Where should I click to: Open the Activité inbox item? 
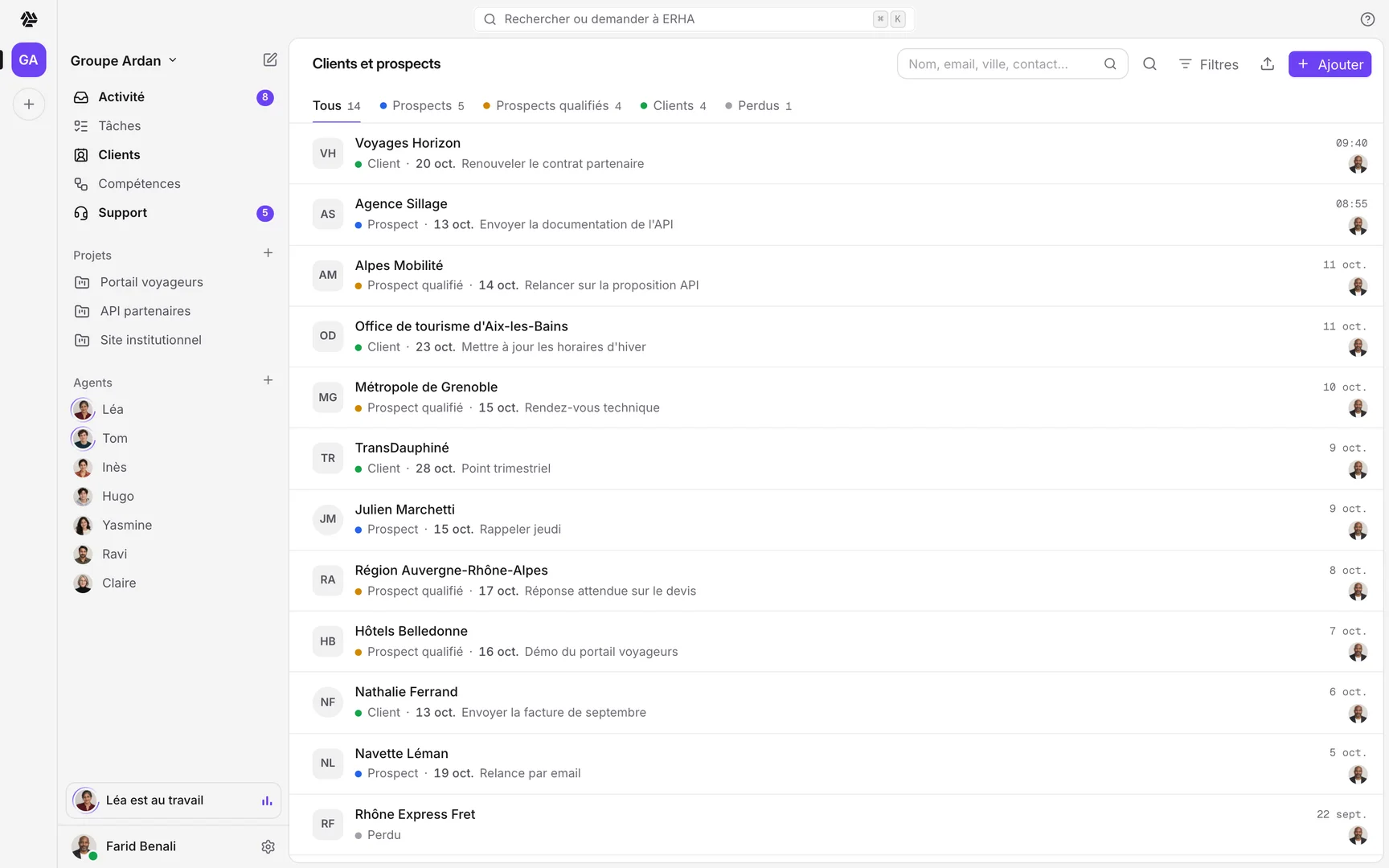[173, 96]
